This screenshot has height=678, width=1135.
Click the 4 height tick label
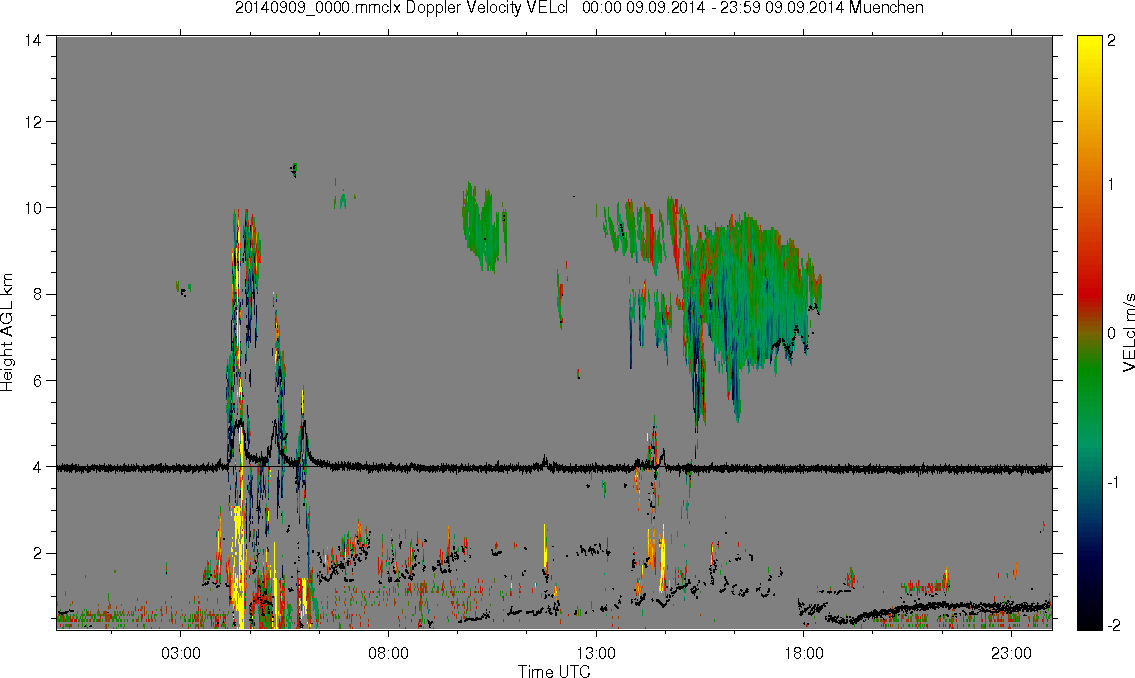click(x=36, y=467)
